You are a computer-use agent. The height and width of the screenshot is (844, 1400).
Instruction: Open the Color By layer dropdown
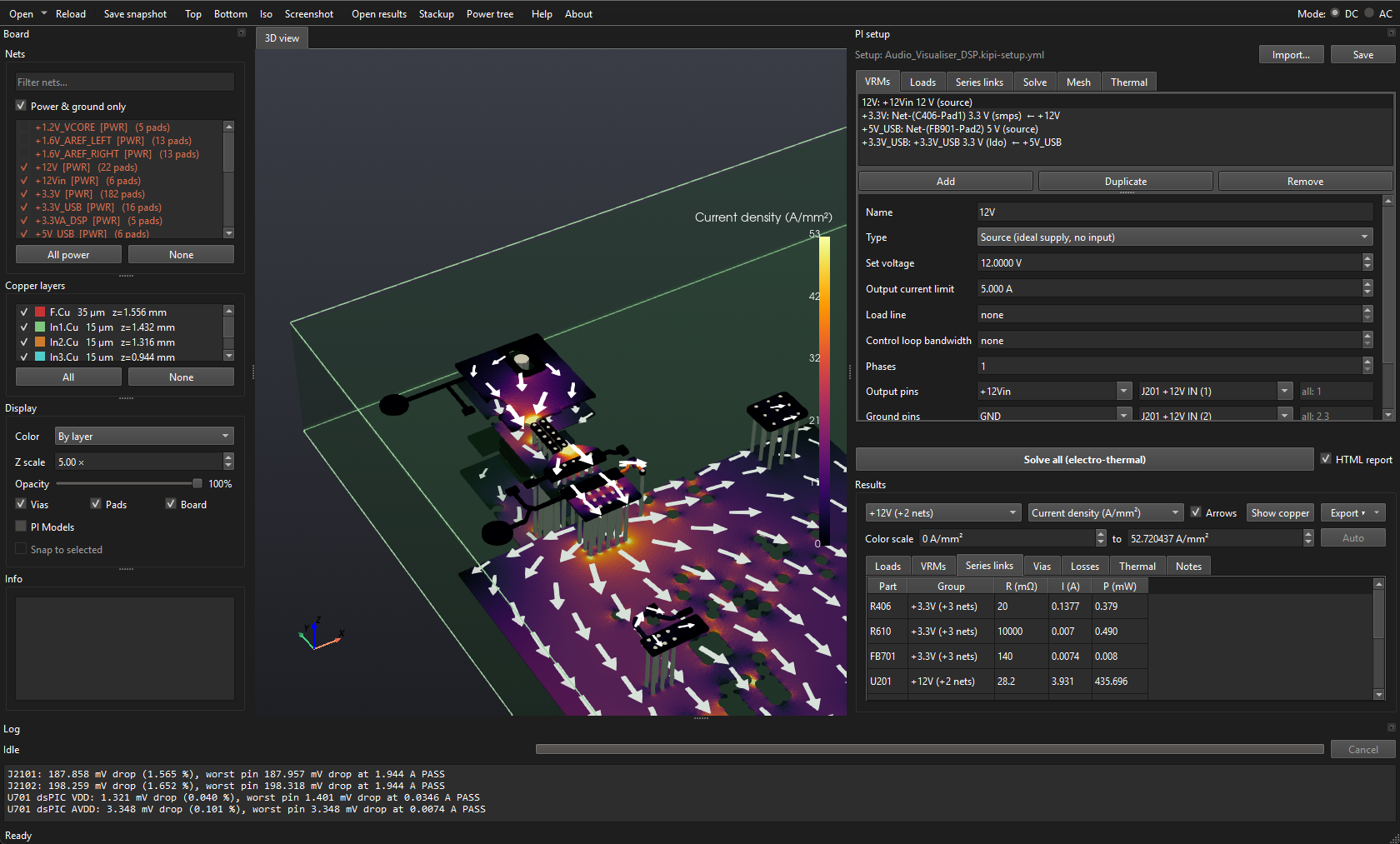pos(144,437)
